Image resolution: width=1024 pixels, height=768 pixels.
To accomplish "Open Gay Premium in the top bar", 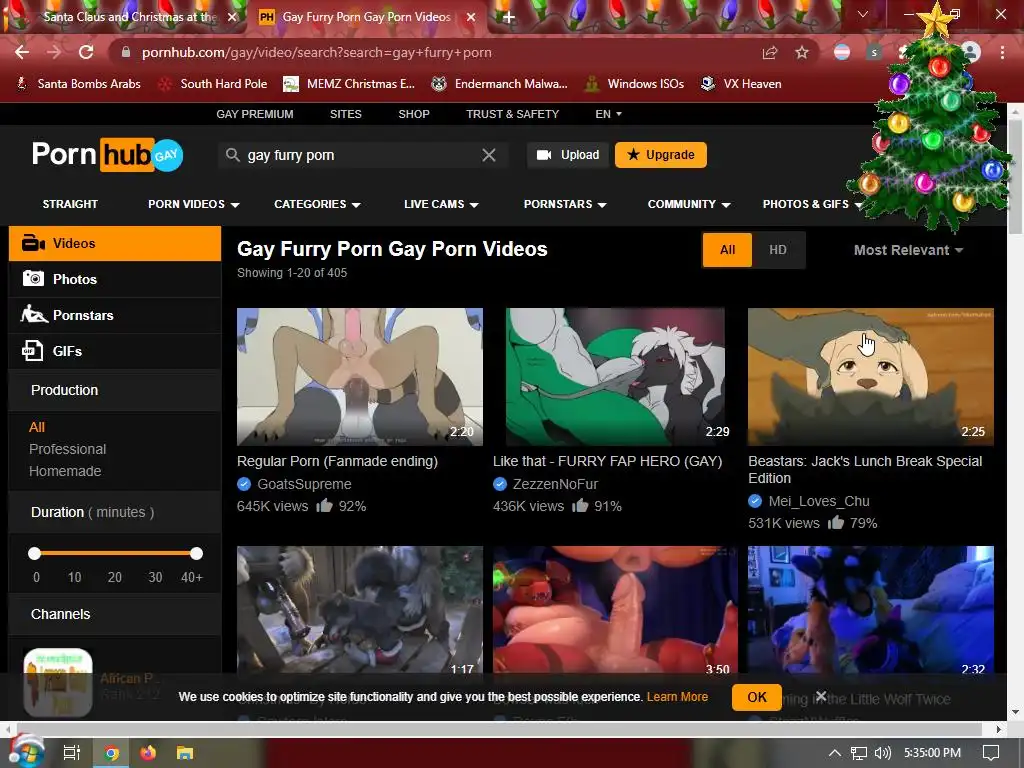I will coord(255,114).
